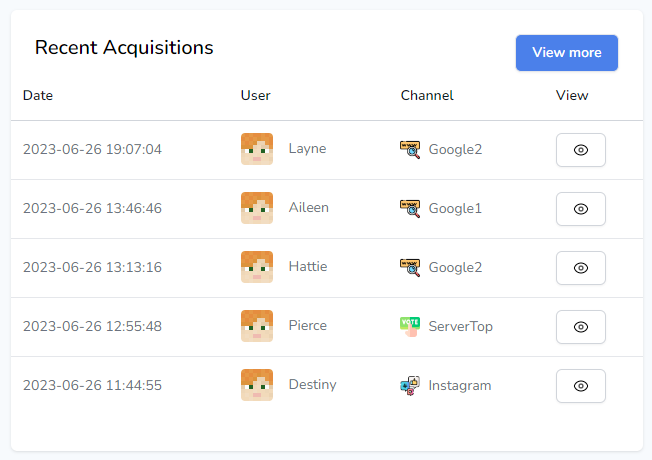Select the user name Destiny
Screen dimensions: 652x460
point(312,385)
